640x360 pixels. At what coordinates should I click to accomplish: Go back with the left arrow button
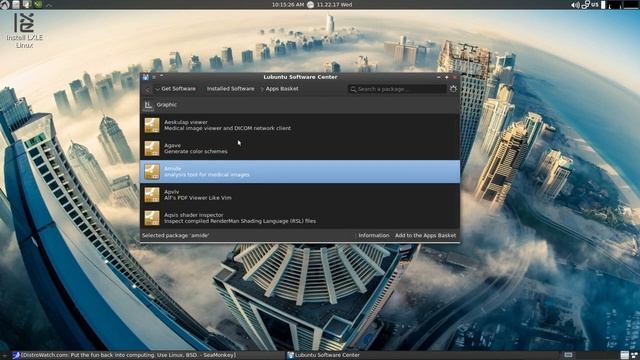(148, 89)
